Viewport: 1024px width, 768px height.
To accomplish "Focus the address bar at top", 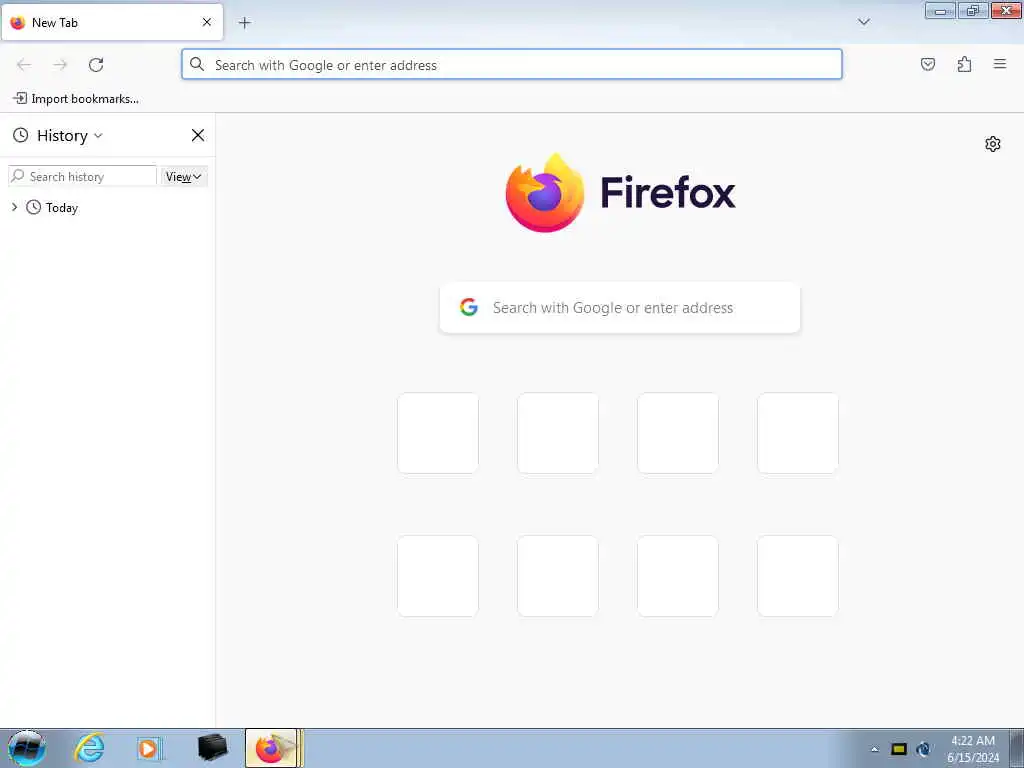I will coord(512,65).
